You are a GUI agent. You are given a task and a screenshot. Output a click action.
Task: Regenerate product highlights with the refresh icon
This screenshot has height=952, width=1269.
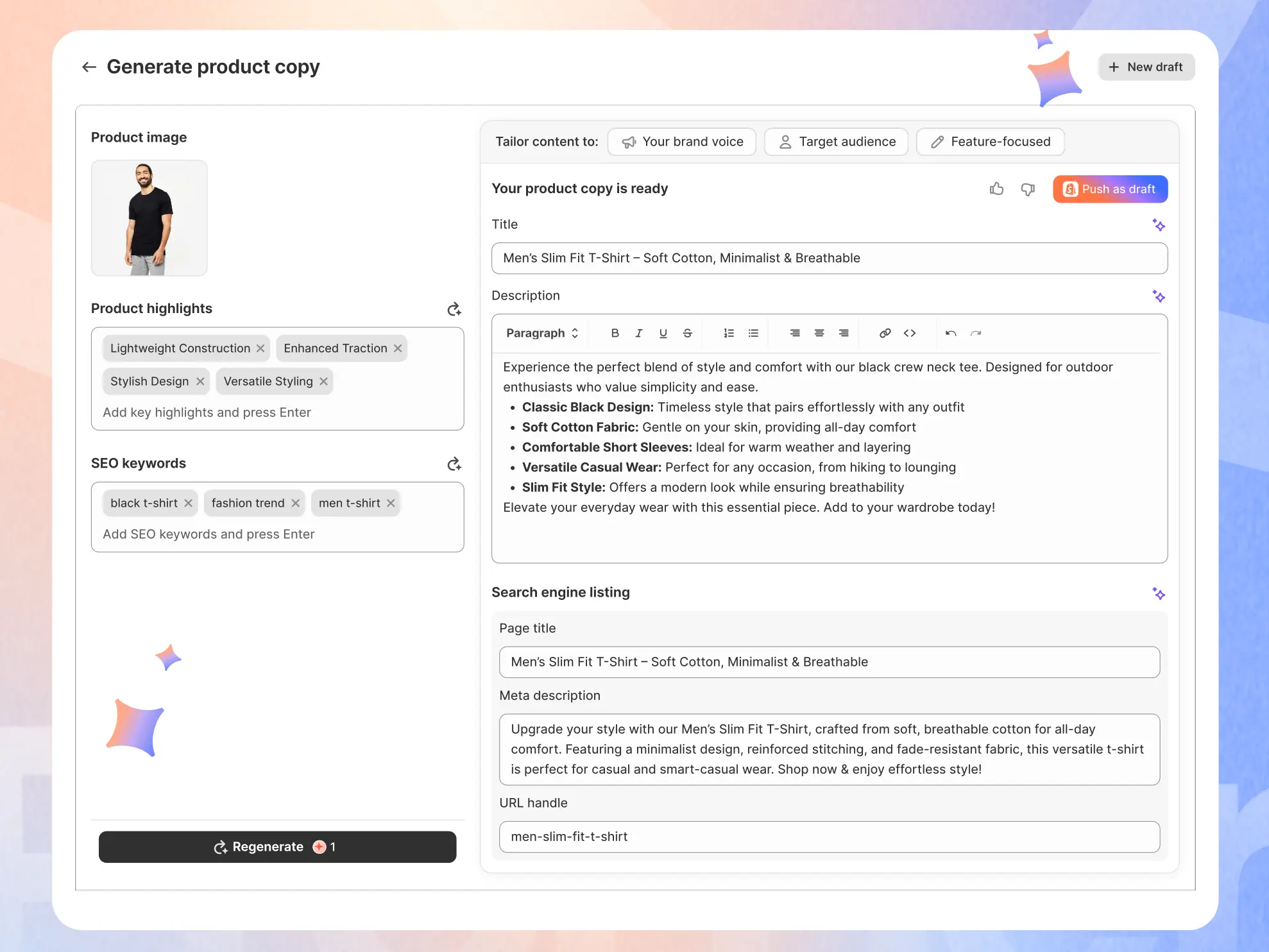(x=454, y=309)
